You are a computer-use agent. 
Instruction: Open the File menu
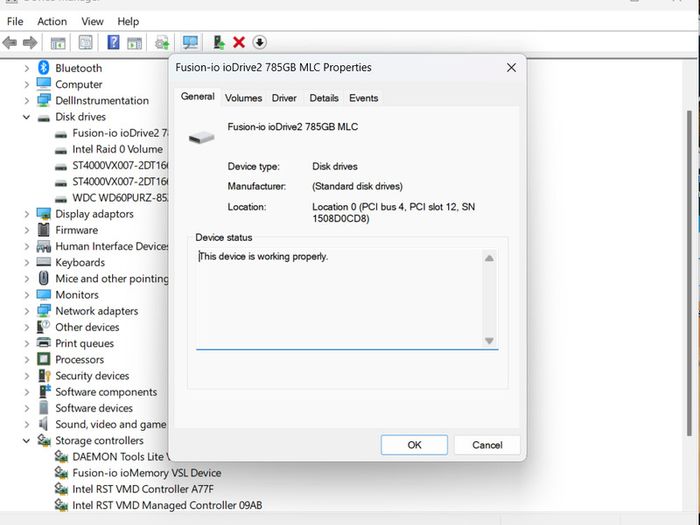point(15,21)
